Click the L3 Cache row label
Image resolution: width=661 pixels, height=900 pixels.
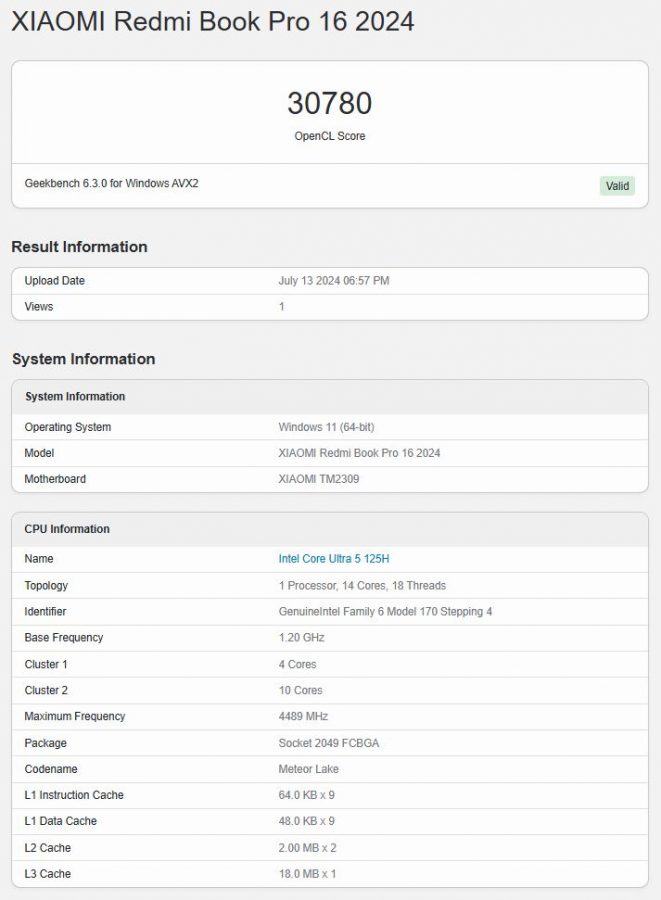[x=48, y=874]
